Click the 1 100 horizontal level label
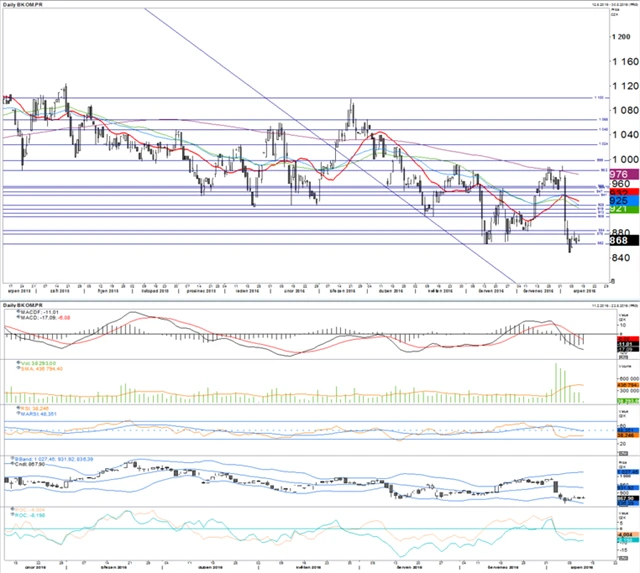Screen dimensions: 640x573 [601, 98]
